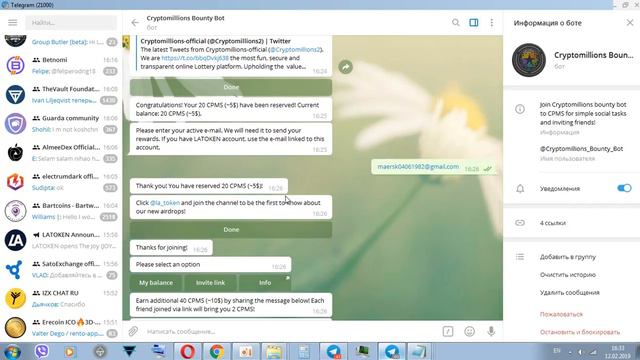Open the @la_token channel link
Viewport: 640px width, 360px height.
(x=164, y=202)
